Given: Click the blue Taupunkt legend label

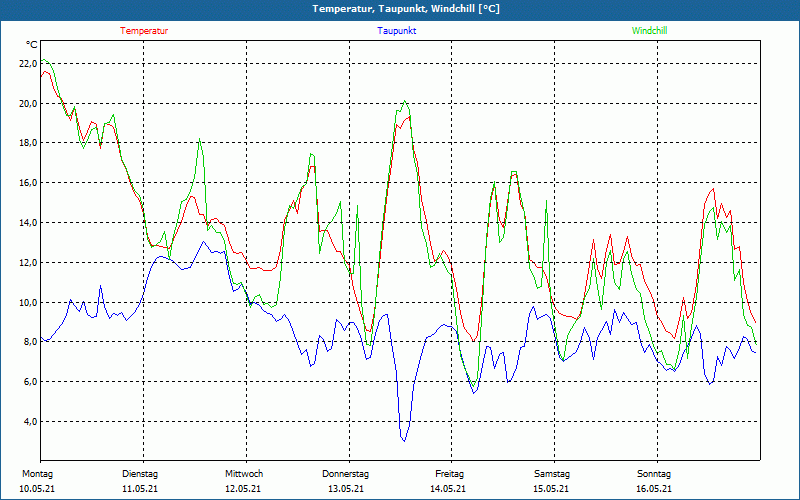Looking at the screenshot, I should click(x=396, y=31).
